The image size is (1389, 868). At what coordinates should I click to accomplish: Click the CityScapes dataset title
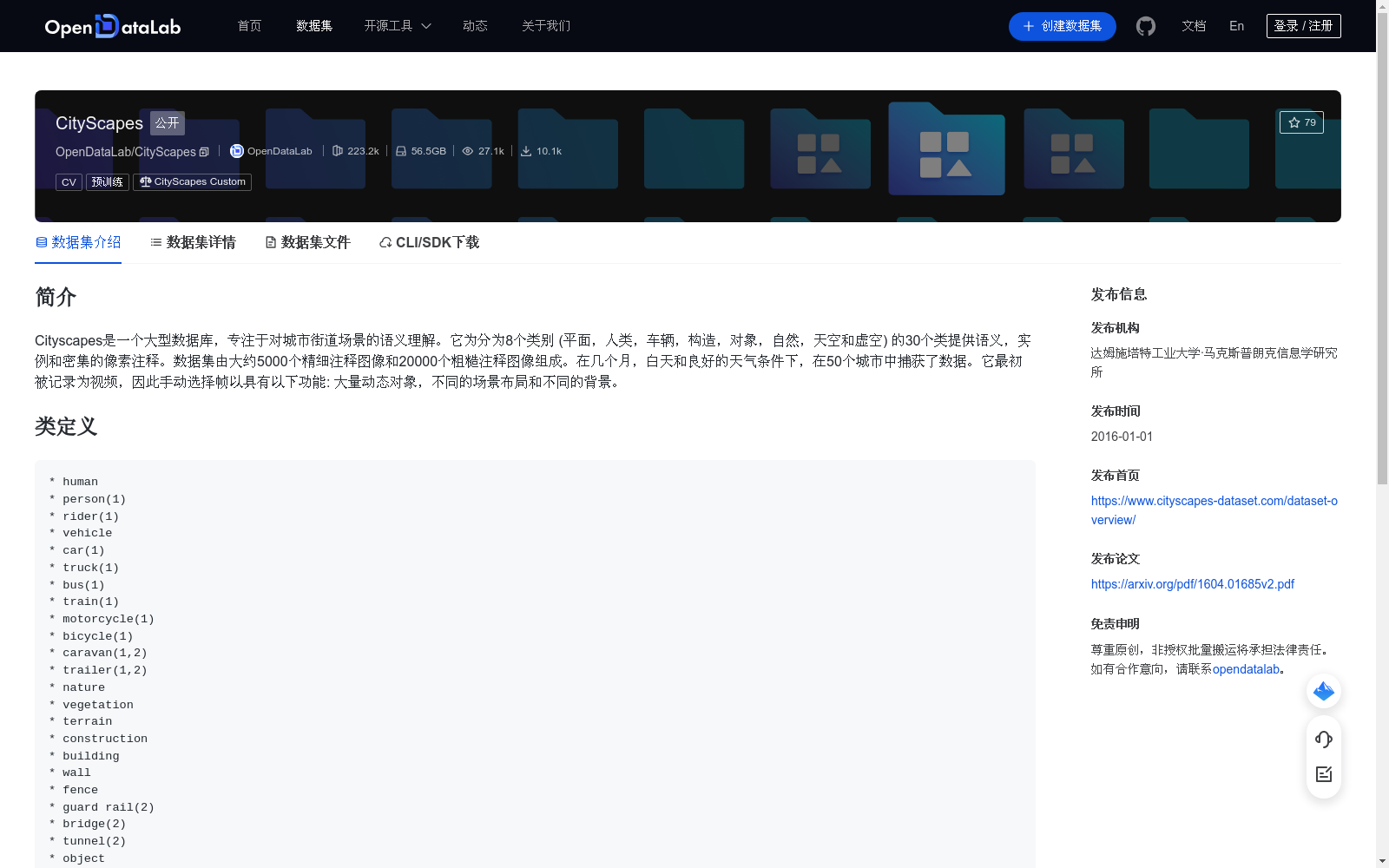click(99, 123)
